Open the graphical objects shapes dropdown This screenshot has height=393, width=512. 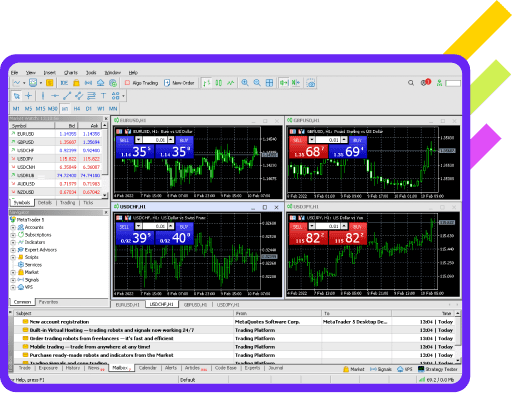click(123, 96)
